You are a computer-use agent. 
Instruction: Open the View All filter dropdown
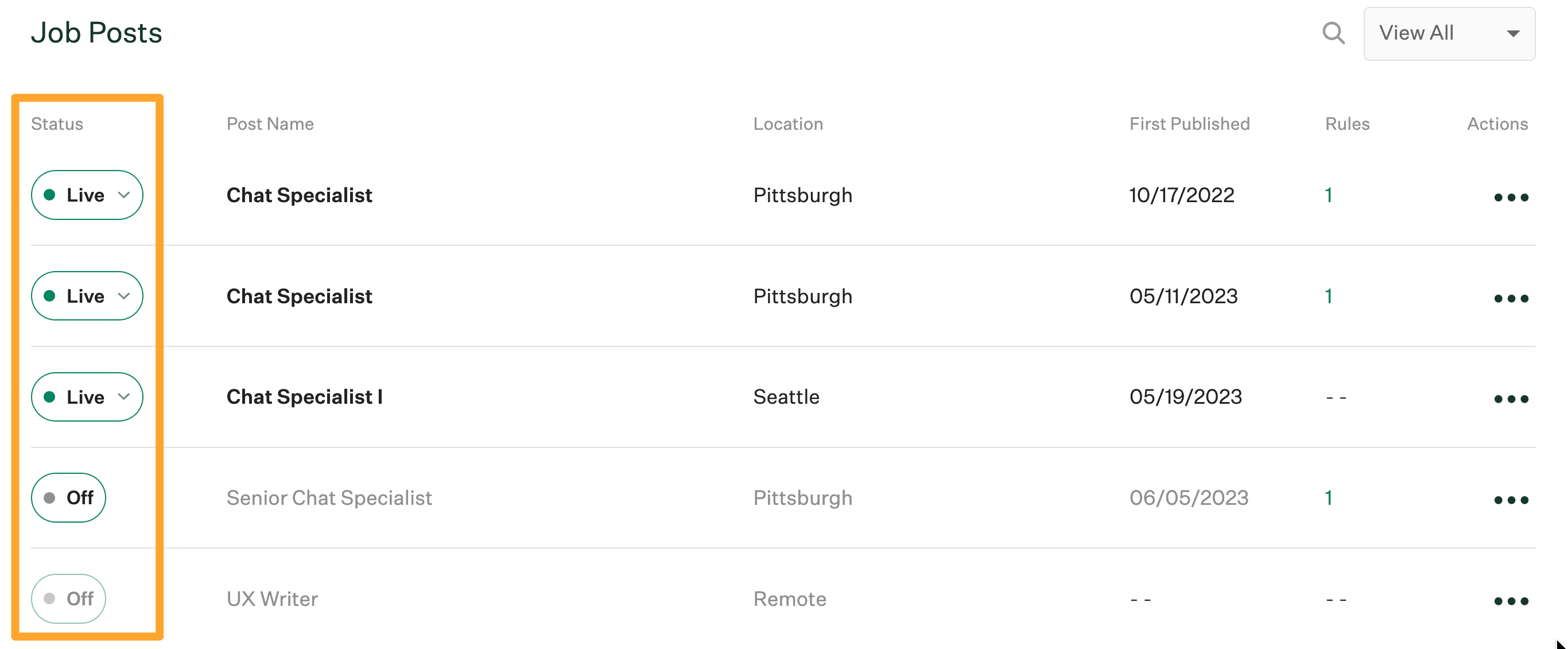pyautogui.click(x=1449, y=33)
